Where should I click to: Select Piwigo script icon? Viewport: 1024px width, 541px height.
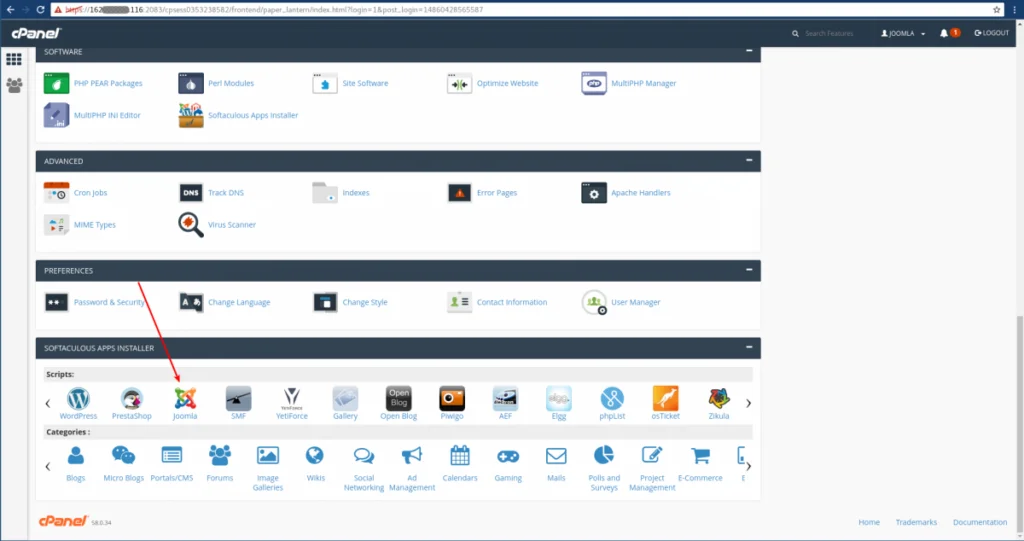click(452, 399)
